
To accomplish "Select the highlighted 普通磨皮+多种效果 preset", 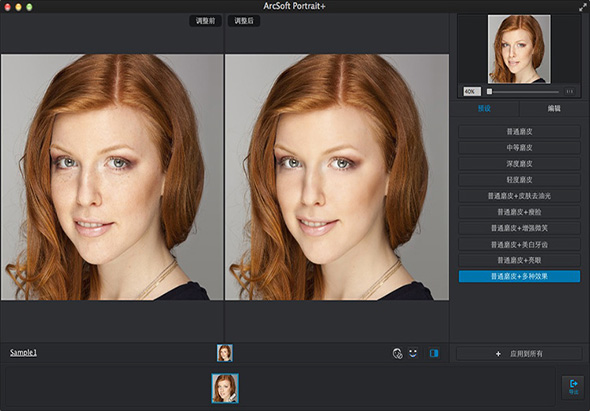I will [x=519, y=277].
